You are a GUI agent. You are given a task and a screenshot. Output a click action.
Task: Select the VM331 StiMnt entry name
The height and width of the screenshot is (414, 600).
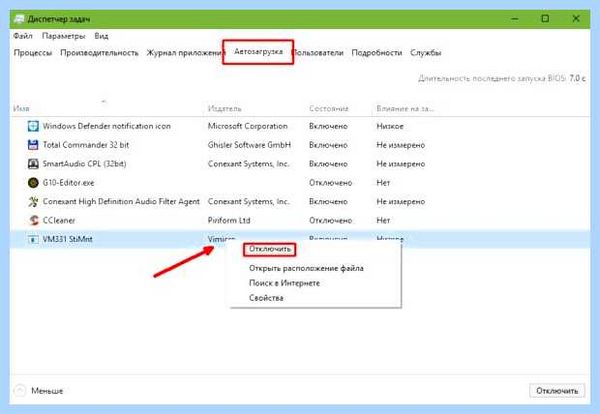(67, 239)
